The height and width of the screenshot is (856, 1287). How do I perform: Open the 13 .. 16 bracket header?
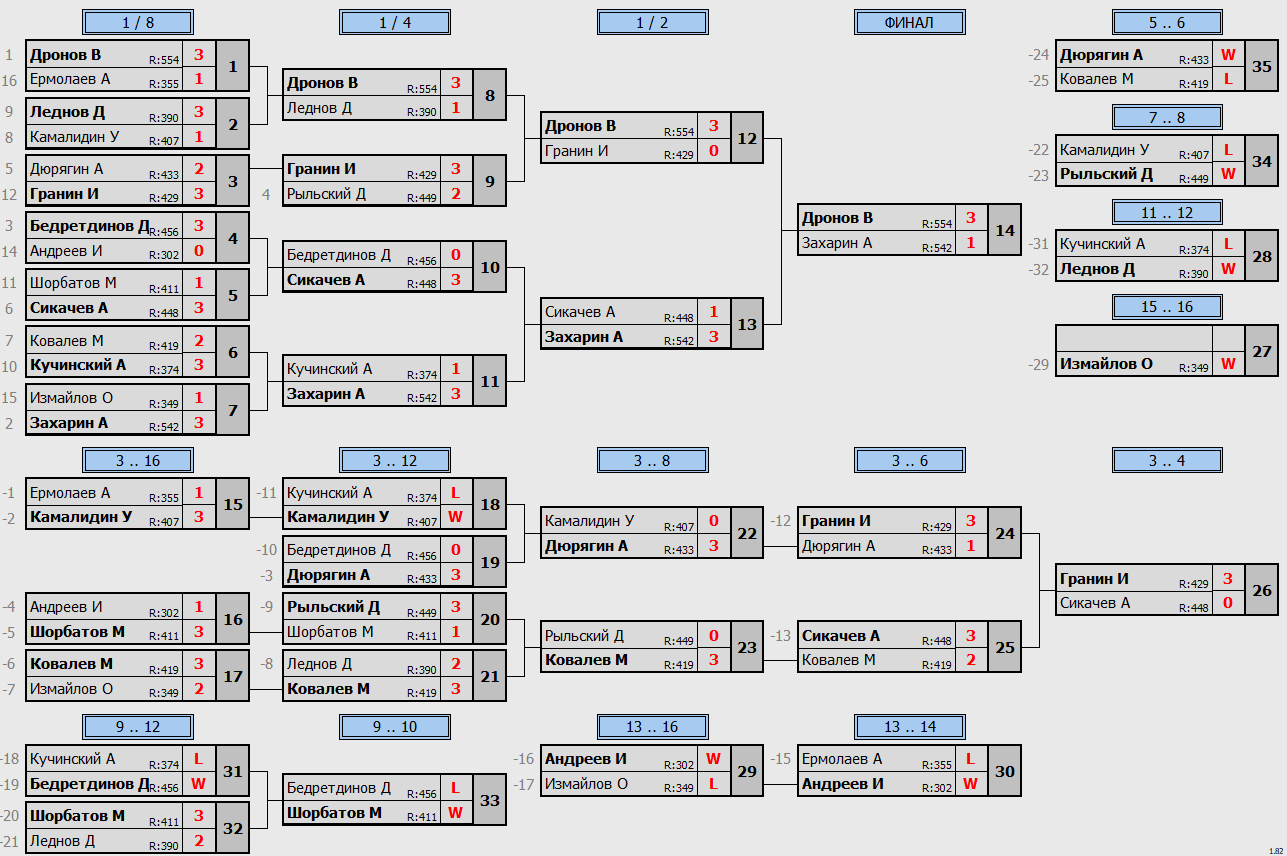(x=652, y=727)
